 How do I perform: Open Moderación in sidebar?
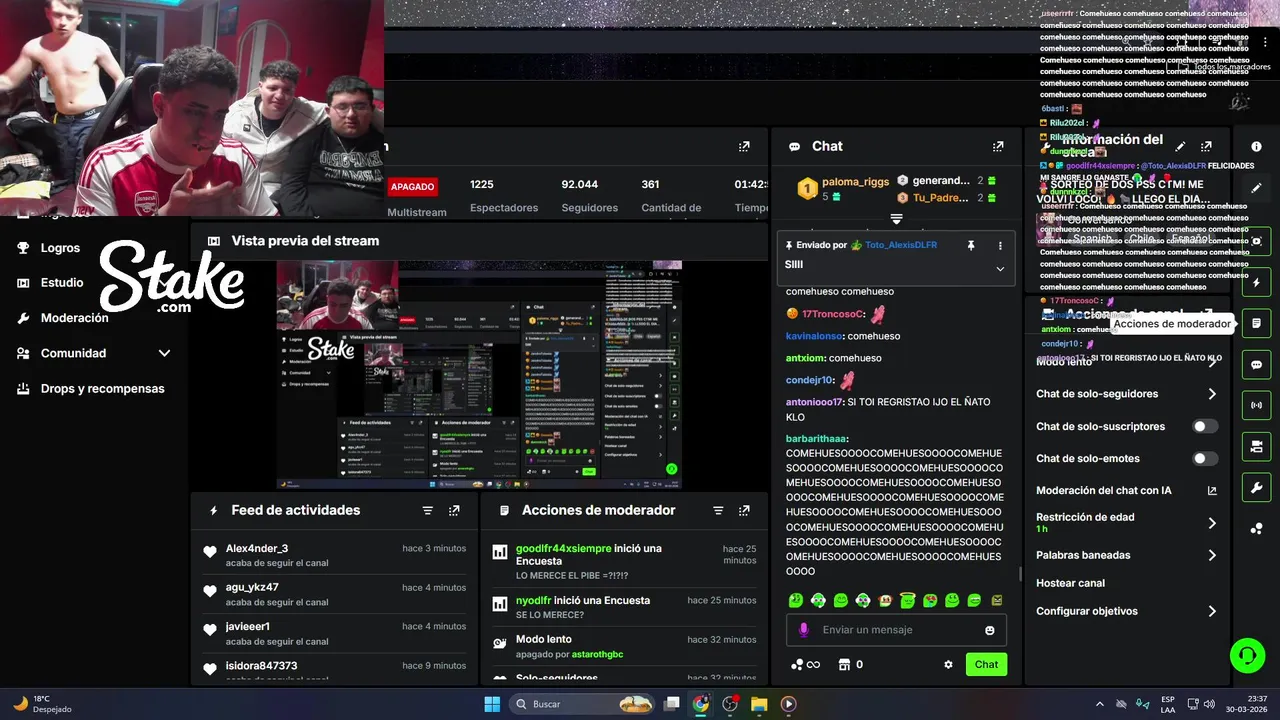point(74,318)
